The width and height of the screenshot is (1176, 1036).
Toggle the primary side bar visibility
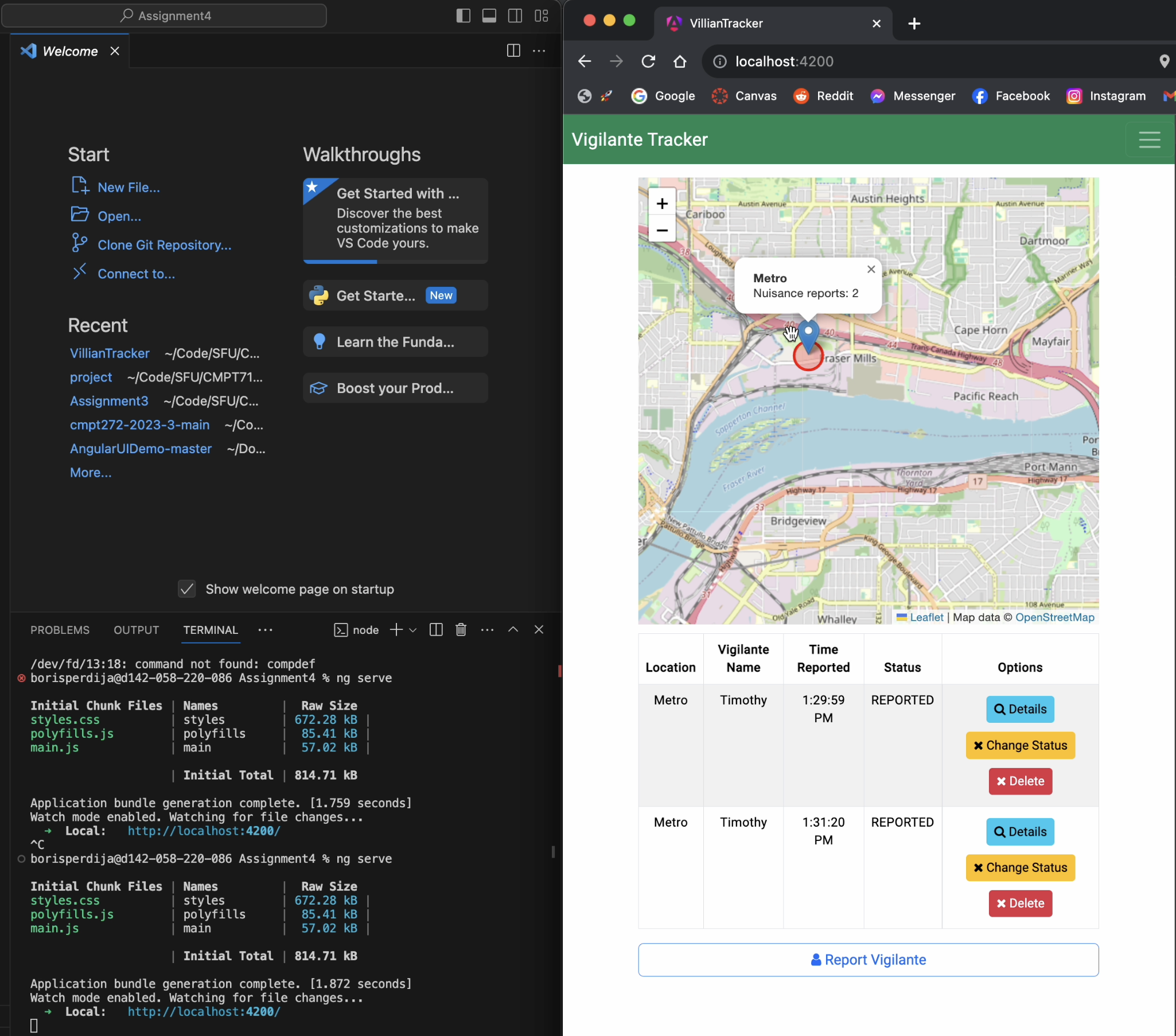(x=463, y=15)
